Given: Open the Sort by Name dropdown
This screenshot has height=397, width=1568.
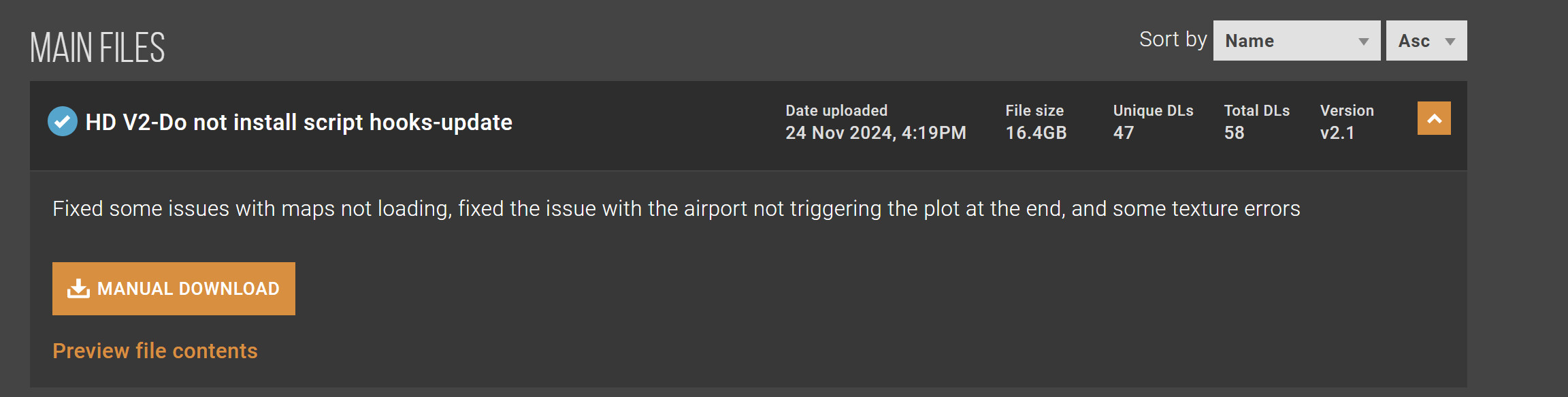Looking at the screenshot, I should 1296,41.
